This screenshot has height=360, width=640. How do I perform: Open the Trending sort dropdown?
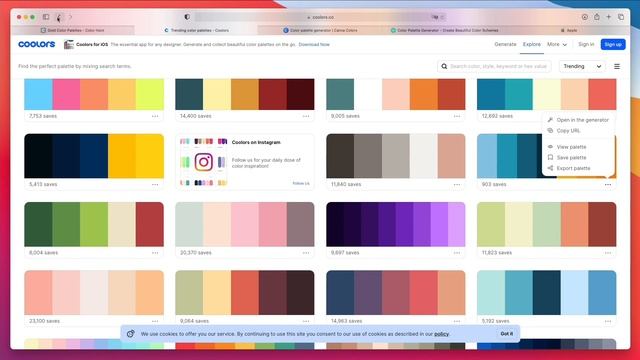[582, 66]
